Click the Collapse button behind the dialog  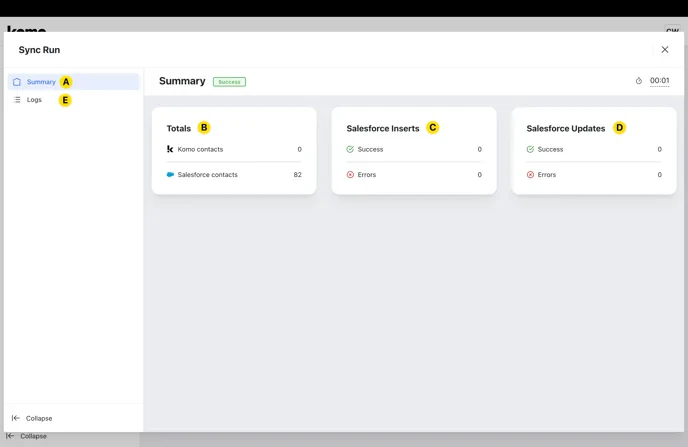[x=26, y=436]
